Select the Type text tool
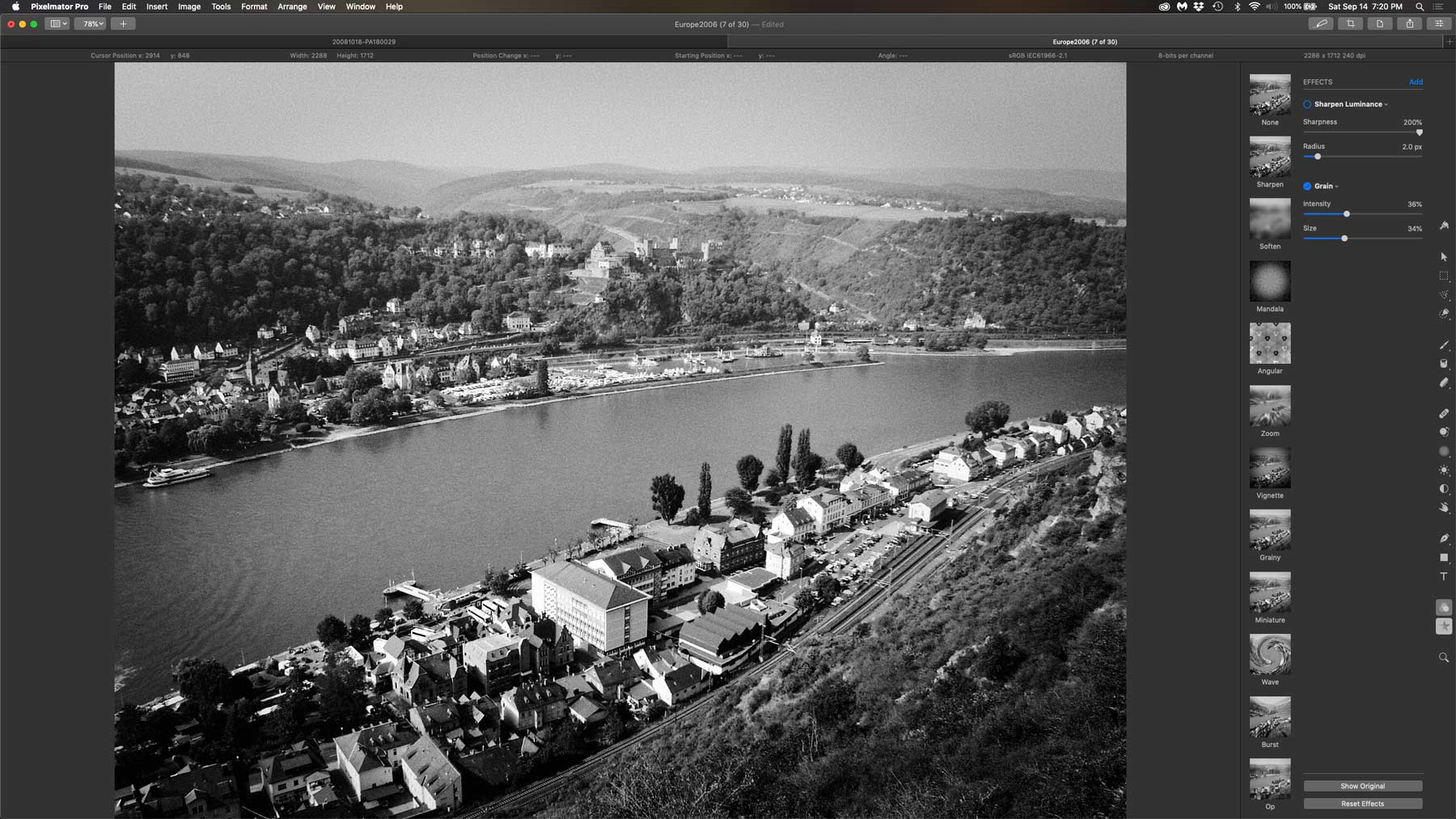Screen dimensions: 1456x819 [x=1444, y=576]
